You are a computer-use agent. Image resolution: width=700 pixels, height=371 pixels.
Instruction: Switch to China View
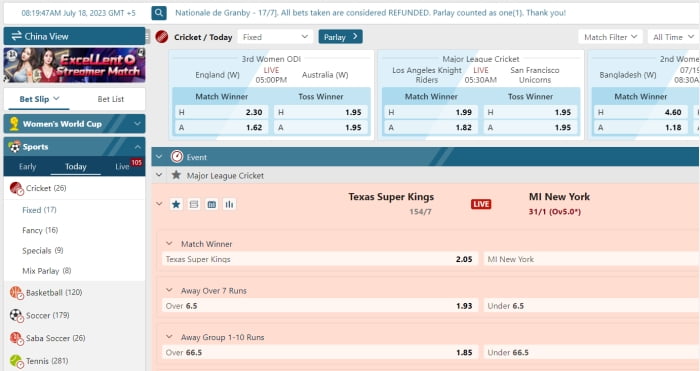74,36
